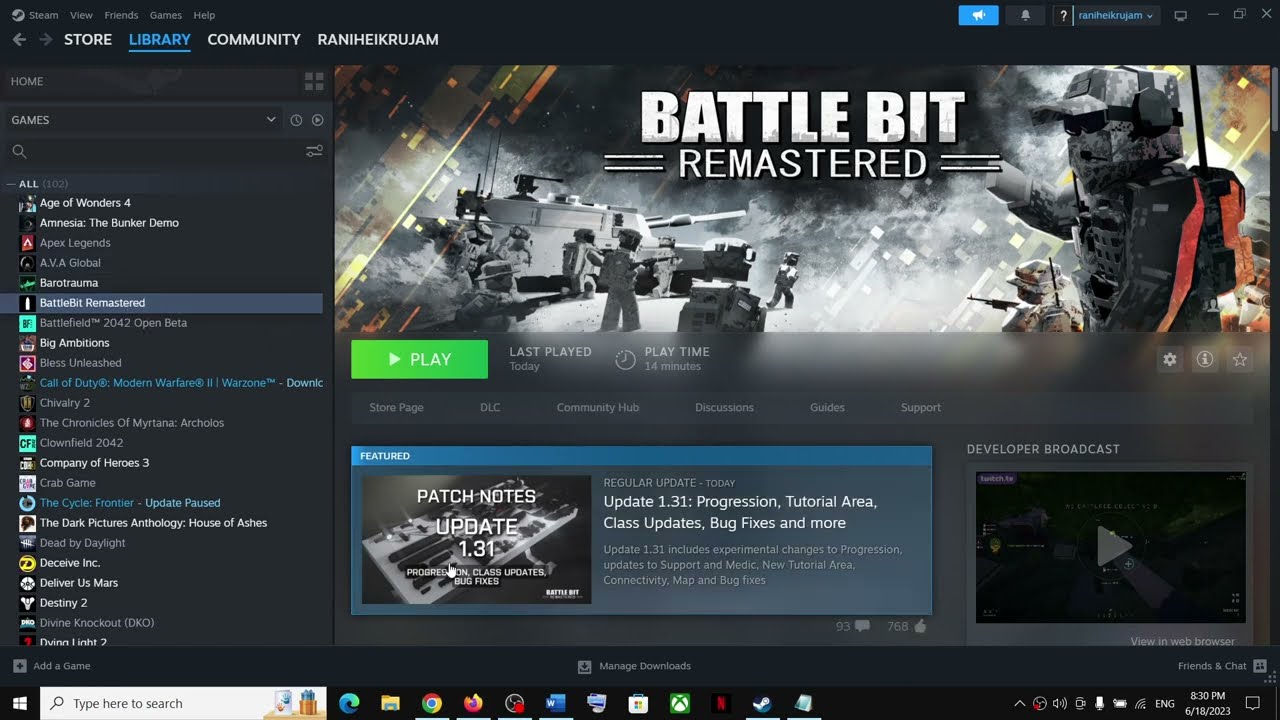Expand the Games category dropdown
Viewport: 1280px width, 720px height.
(x=271, y=120)
